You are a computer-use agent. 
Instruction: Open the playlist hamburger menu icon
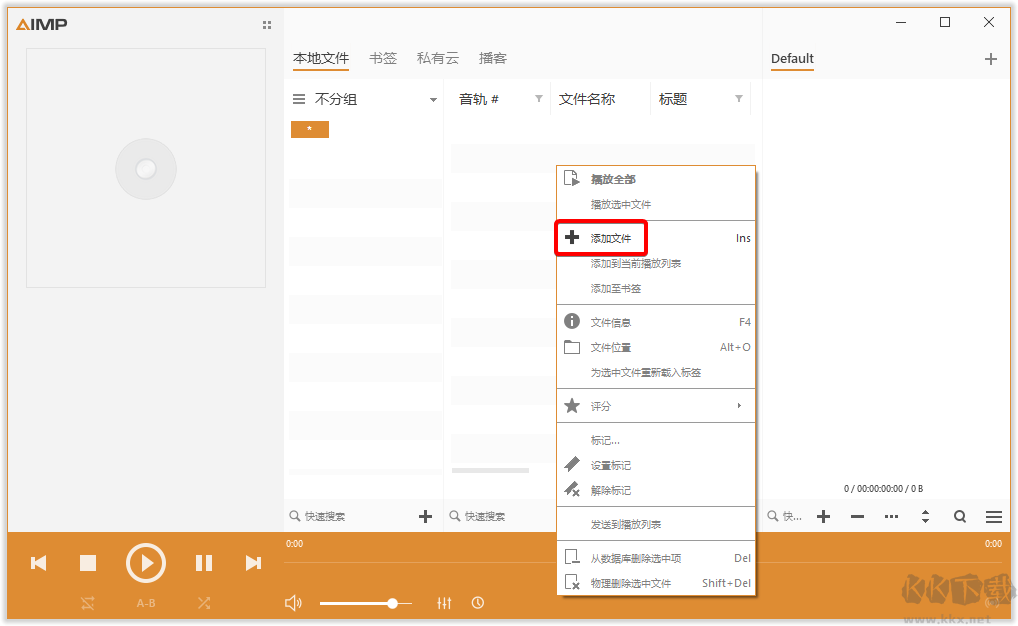(x=993, y=516)
